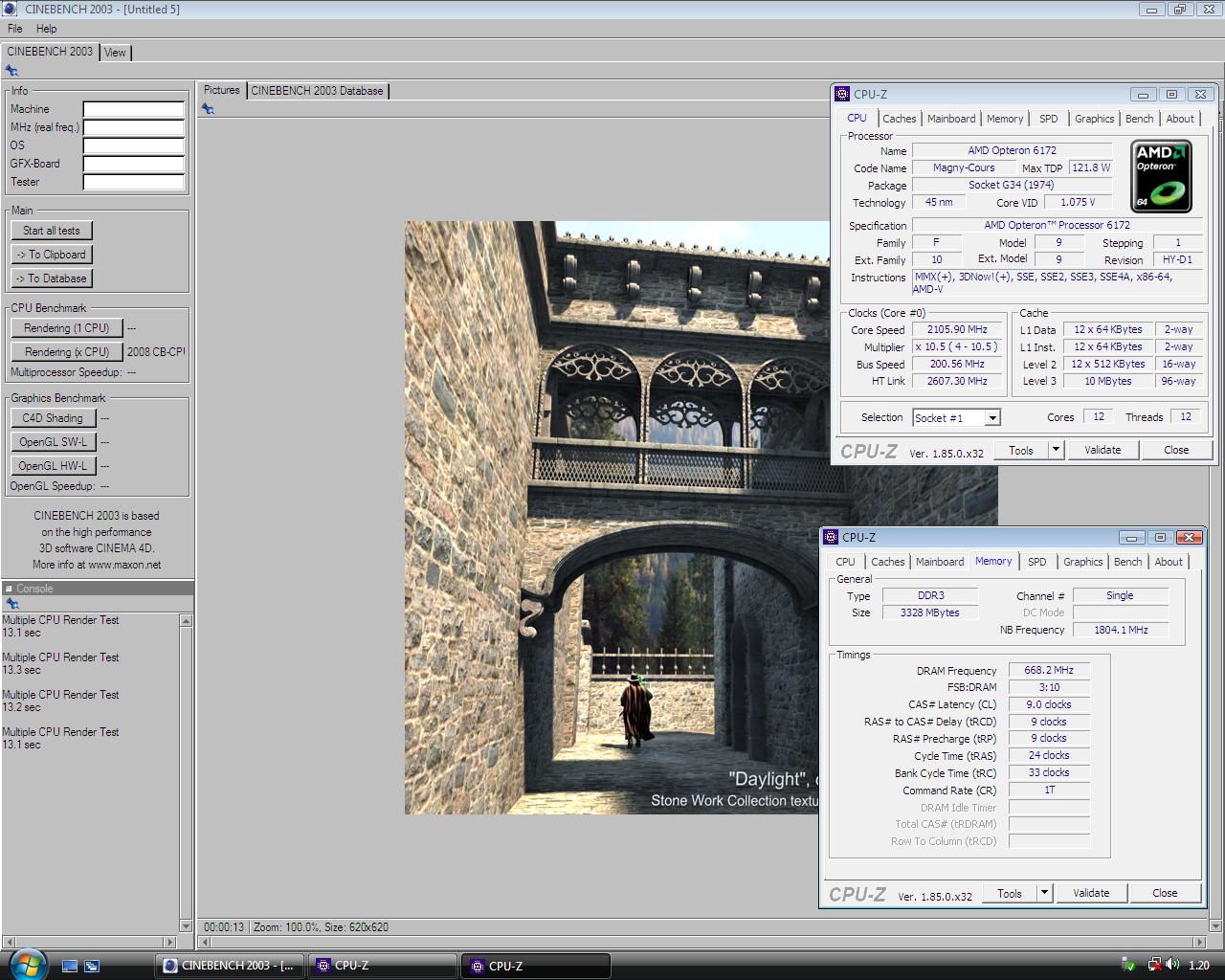Click the pin icon below the CINEBENCH 2003 tab

pos(11,70)
